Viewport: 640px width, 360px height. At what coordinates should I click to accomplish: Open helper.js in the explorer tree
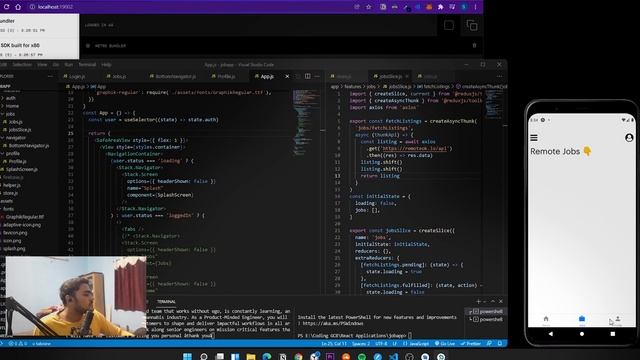(x=12, y=185)
